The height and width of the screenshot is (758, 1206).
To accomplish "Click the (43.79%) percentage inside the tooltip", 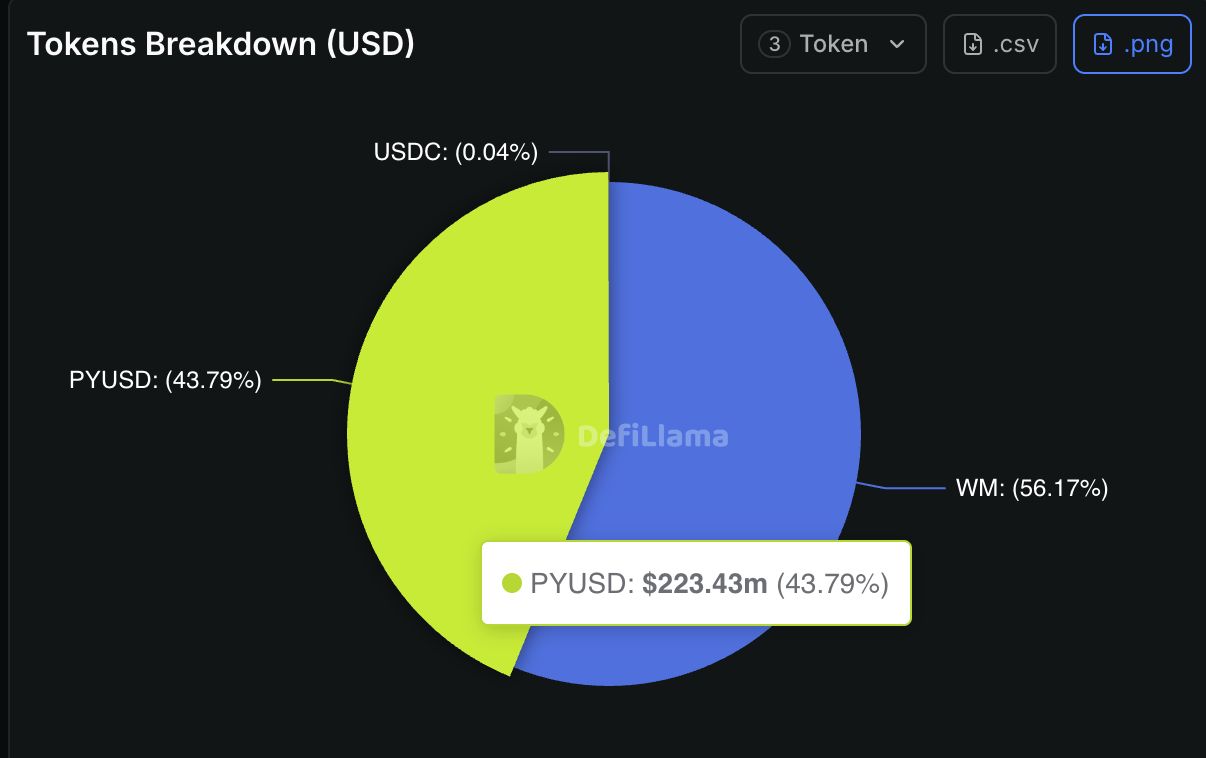I will point(832,583).
